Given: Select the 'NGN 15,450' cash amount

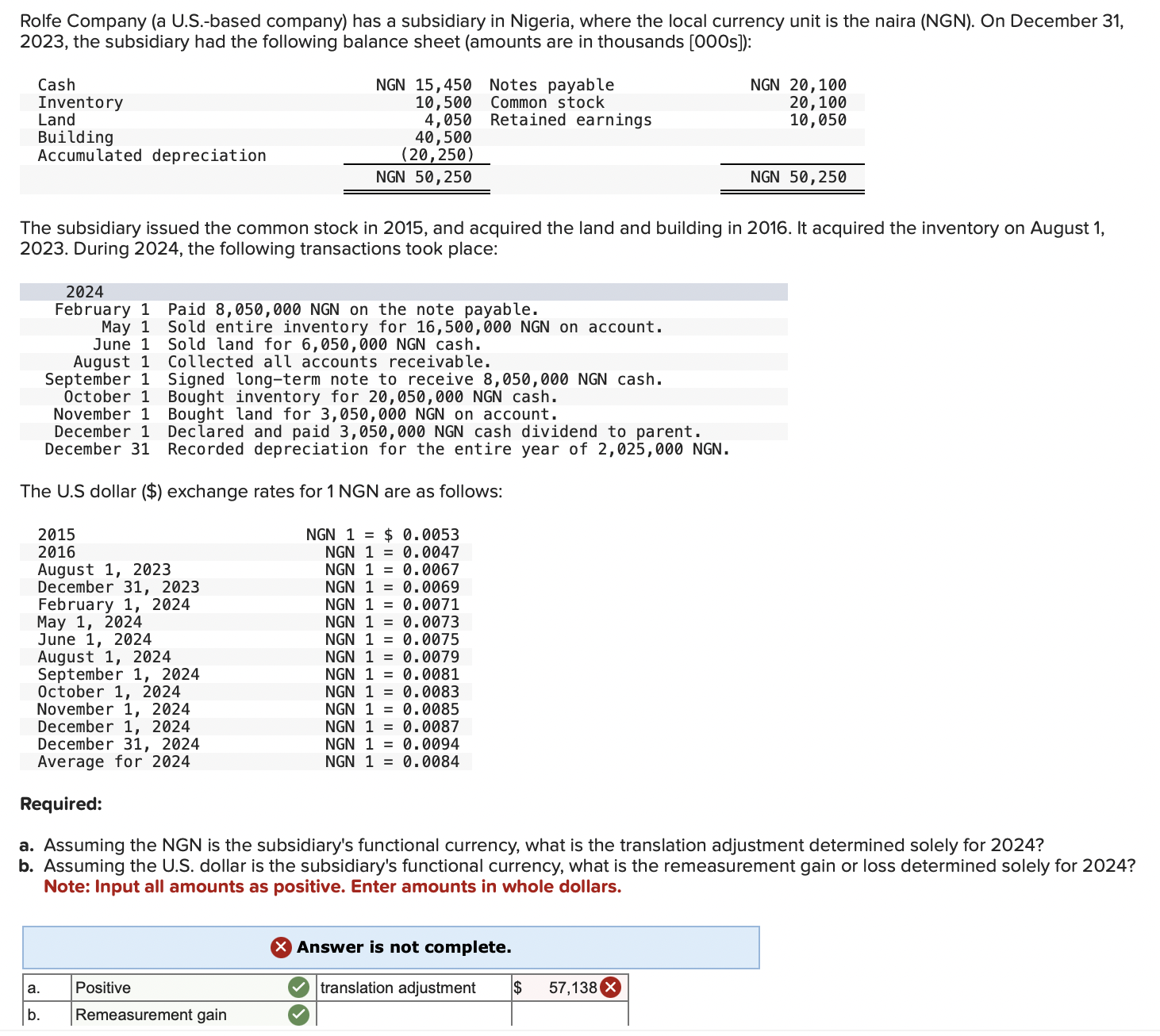Looking at the screenshot, I should click(424, 85).
